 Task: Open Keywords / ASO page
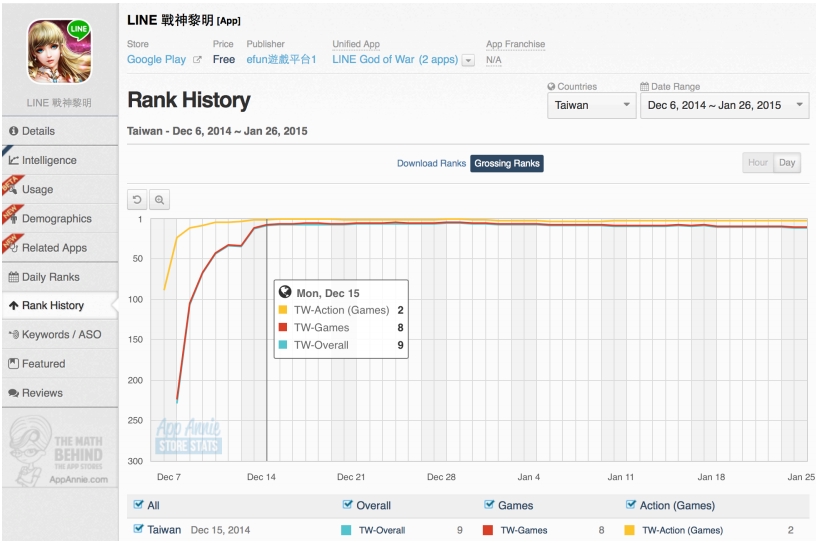pos(60,335)
